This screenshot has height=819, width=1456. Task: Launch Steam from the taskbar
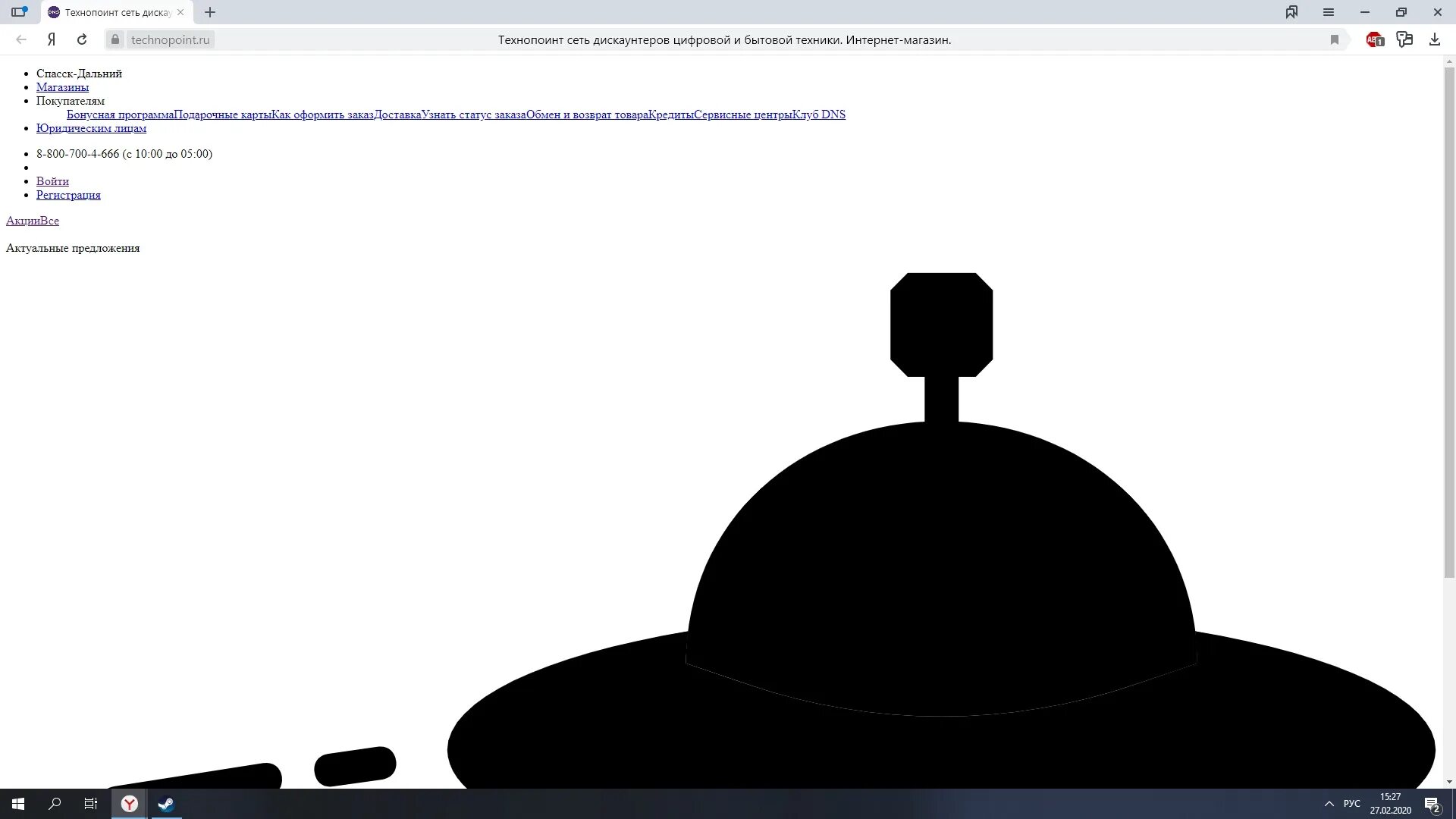(166, 805)
